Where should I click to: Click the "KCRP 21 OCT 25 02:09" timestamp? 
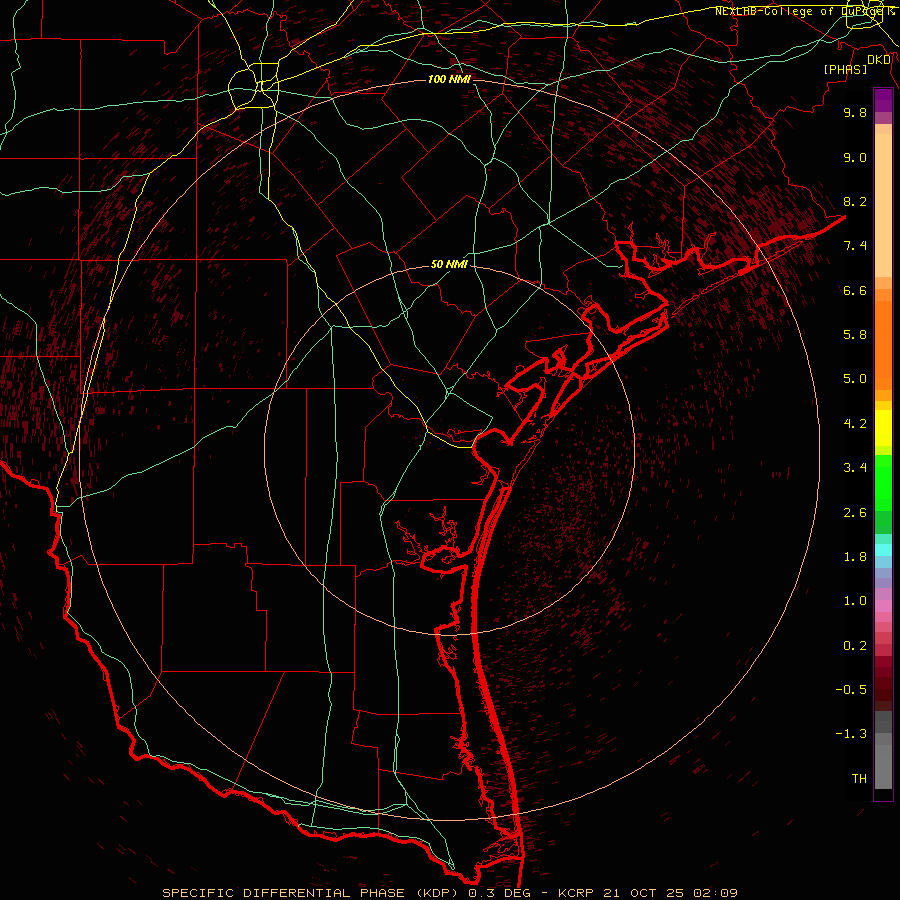click(x=647, y=893)
